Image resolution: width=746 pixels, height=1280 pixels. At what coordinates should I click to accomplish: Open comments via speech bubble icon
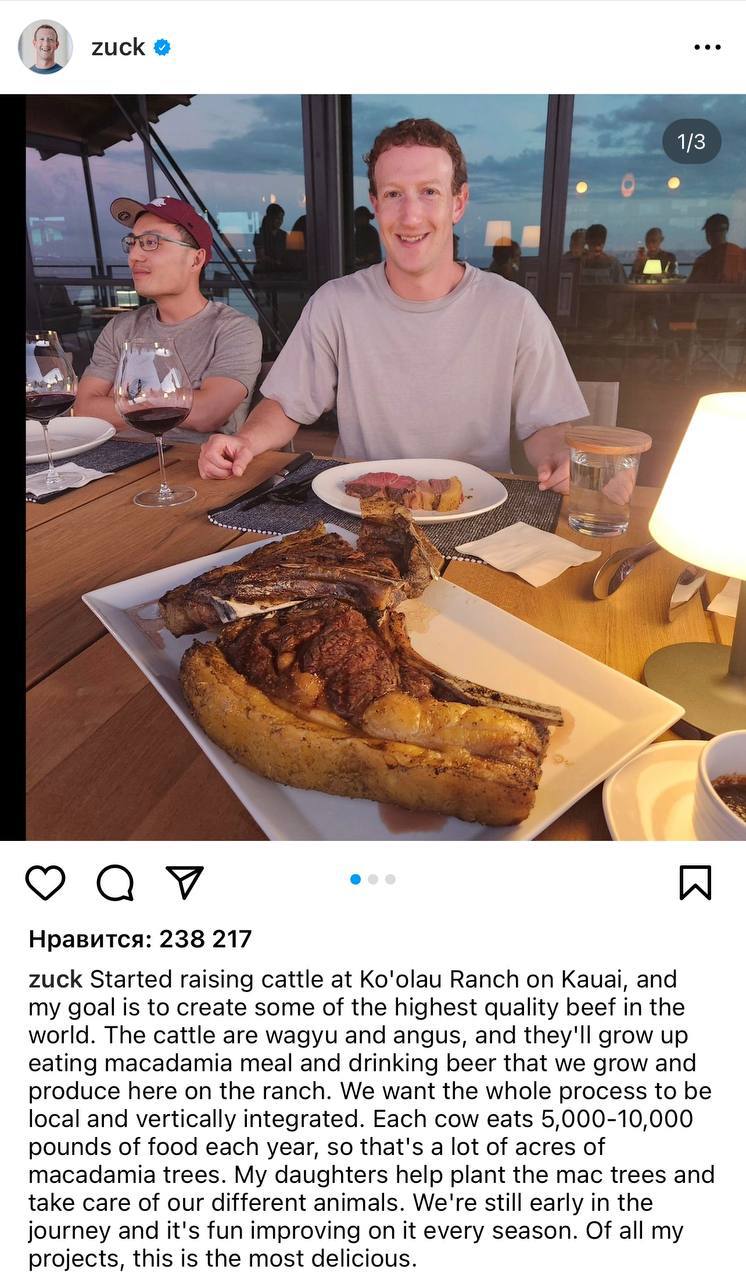pyautogui.click(x=115, y=882)
